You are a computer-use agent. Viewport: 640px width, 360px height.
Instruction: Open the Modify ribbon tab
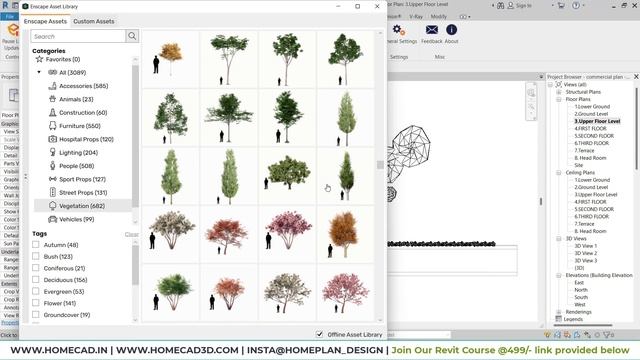(439, 17)
